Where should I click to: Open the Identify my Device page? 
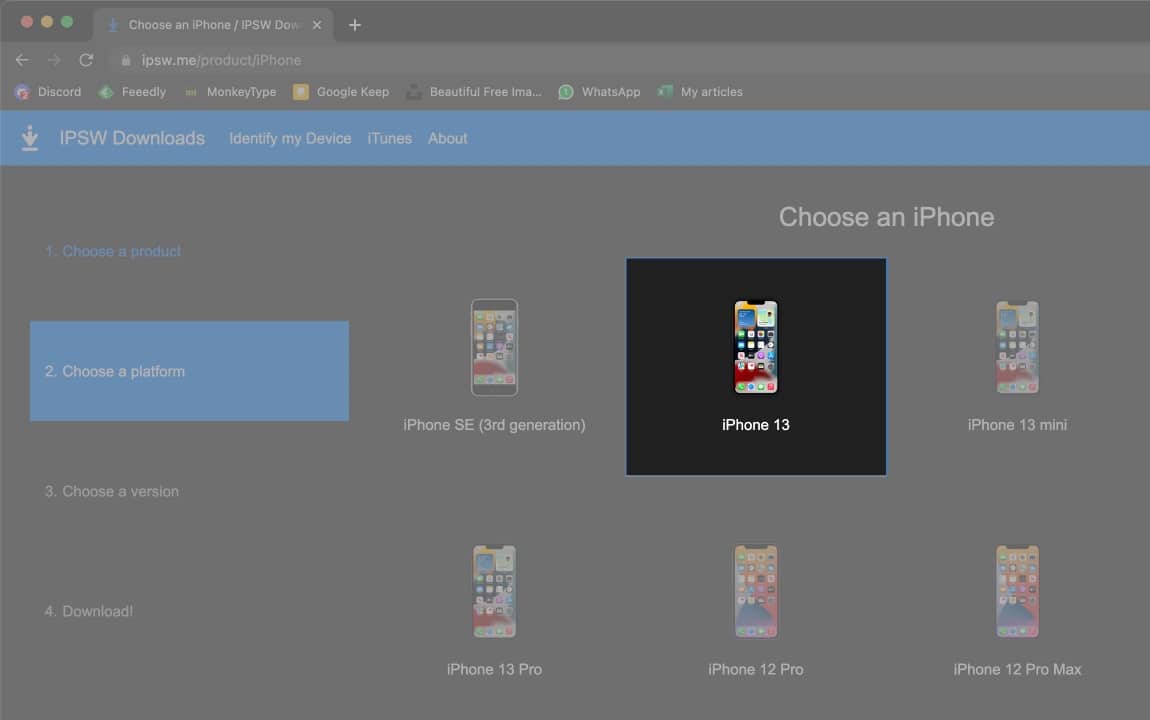tap(290, 139)
